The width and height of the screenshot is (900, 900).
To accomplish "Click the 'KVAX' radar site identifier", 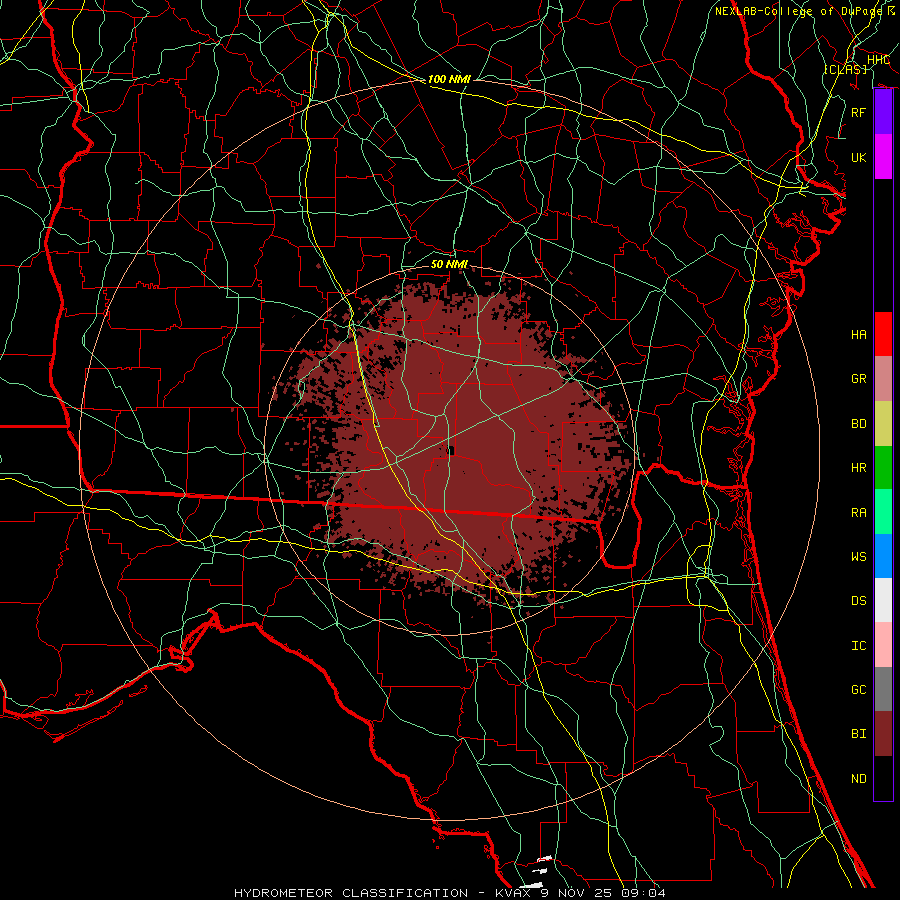I will point(514,893).
